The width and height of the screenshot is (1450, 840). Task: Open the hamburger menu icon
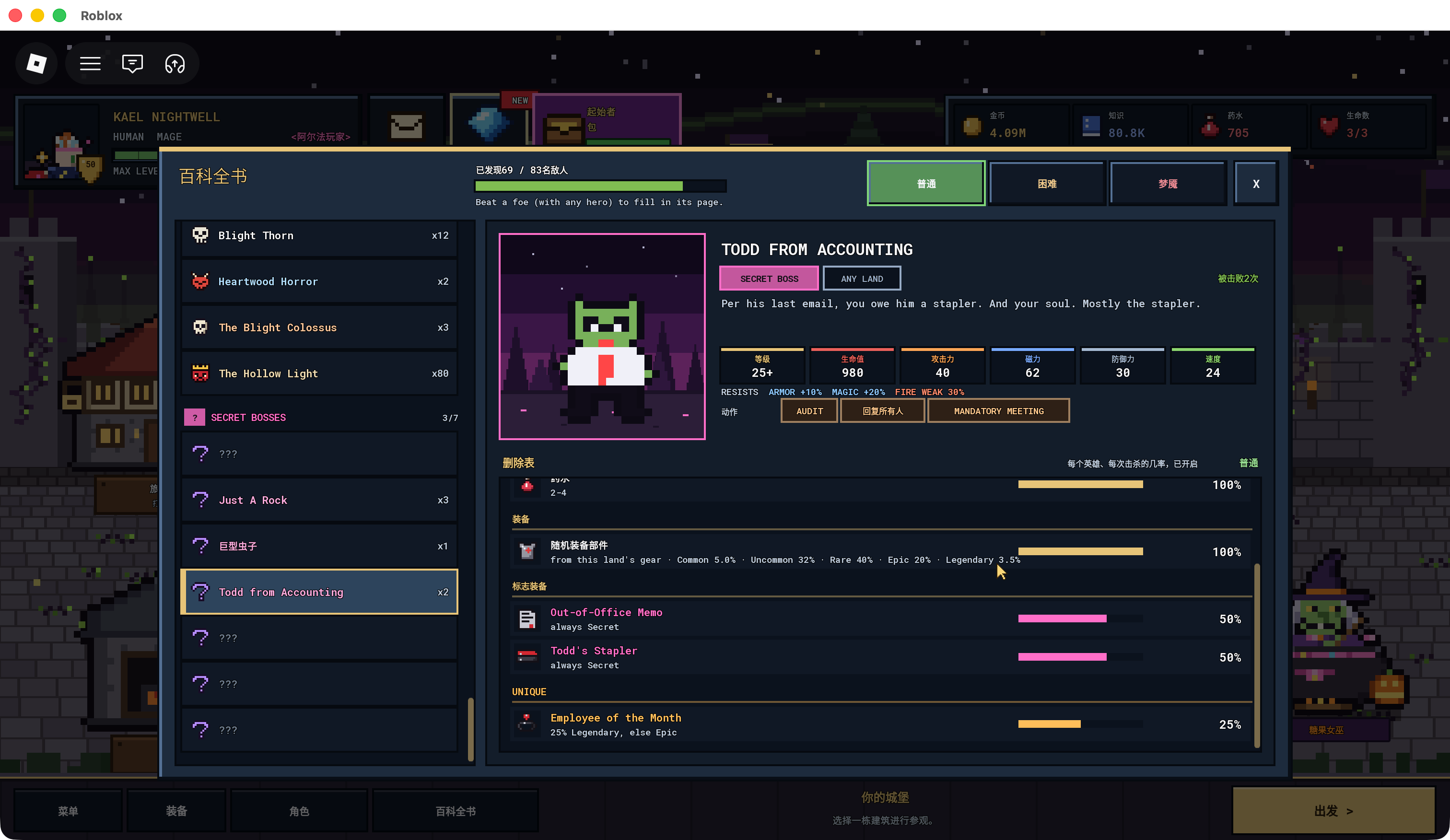90,63
